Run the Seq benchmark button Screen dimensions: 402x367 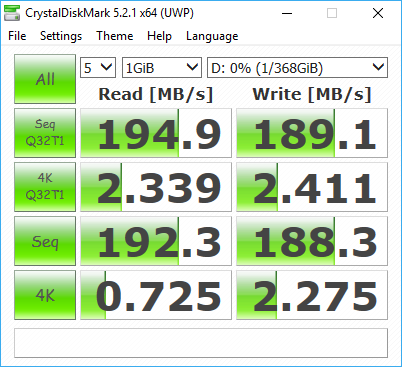pyautogui.click(x=45, y=241)
